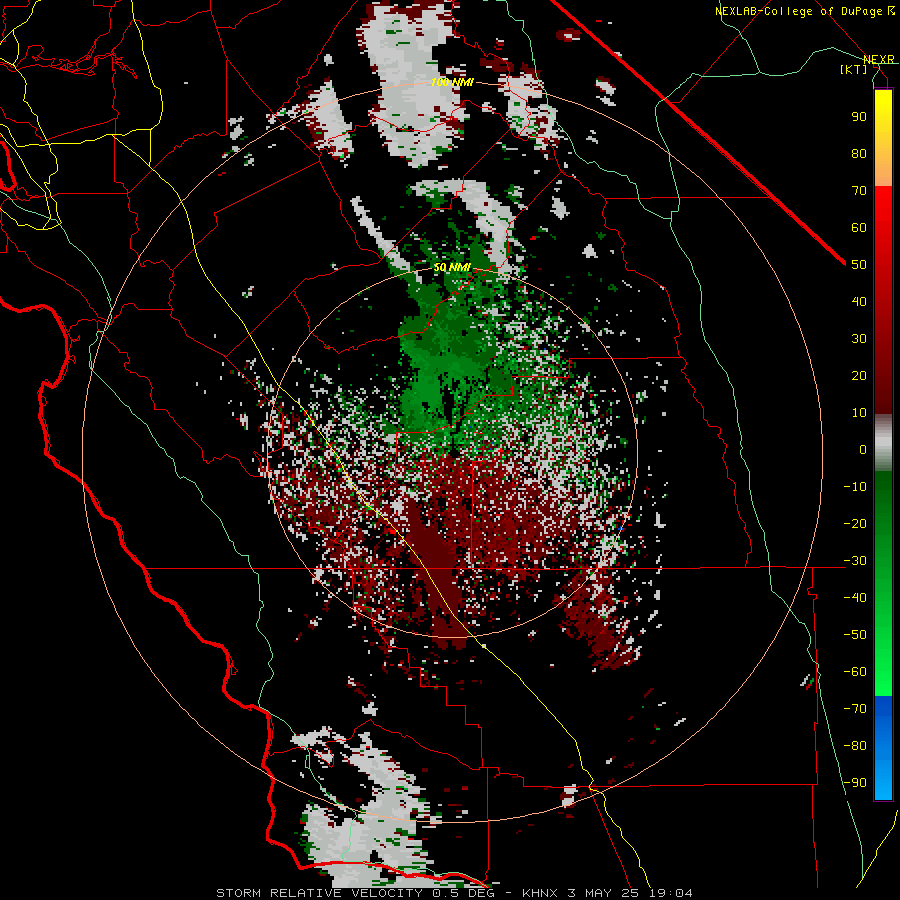Click the -20 value on the velocity scale
The image size is (900, 900).
pos(855,524)
